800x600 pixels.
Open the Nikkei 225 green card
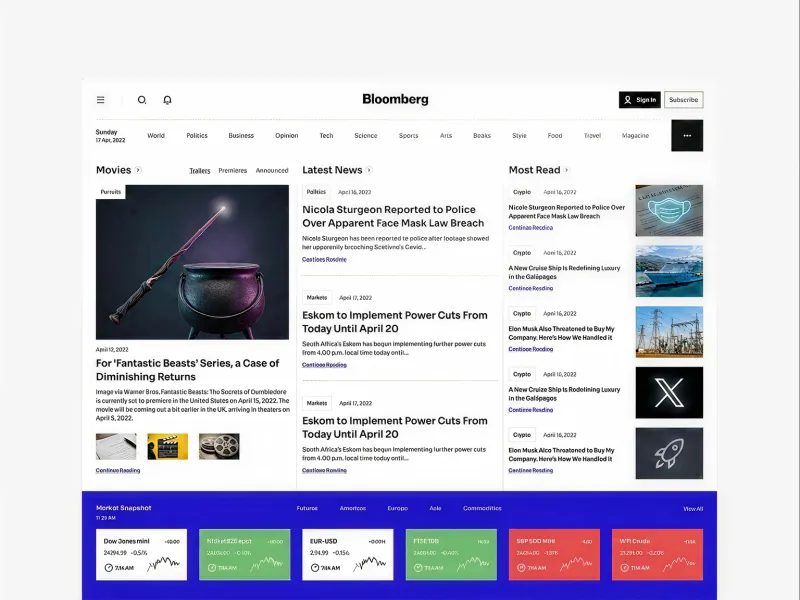[x=245, y=555]
